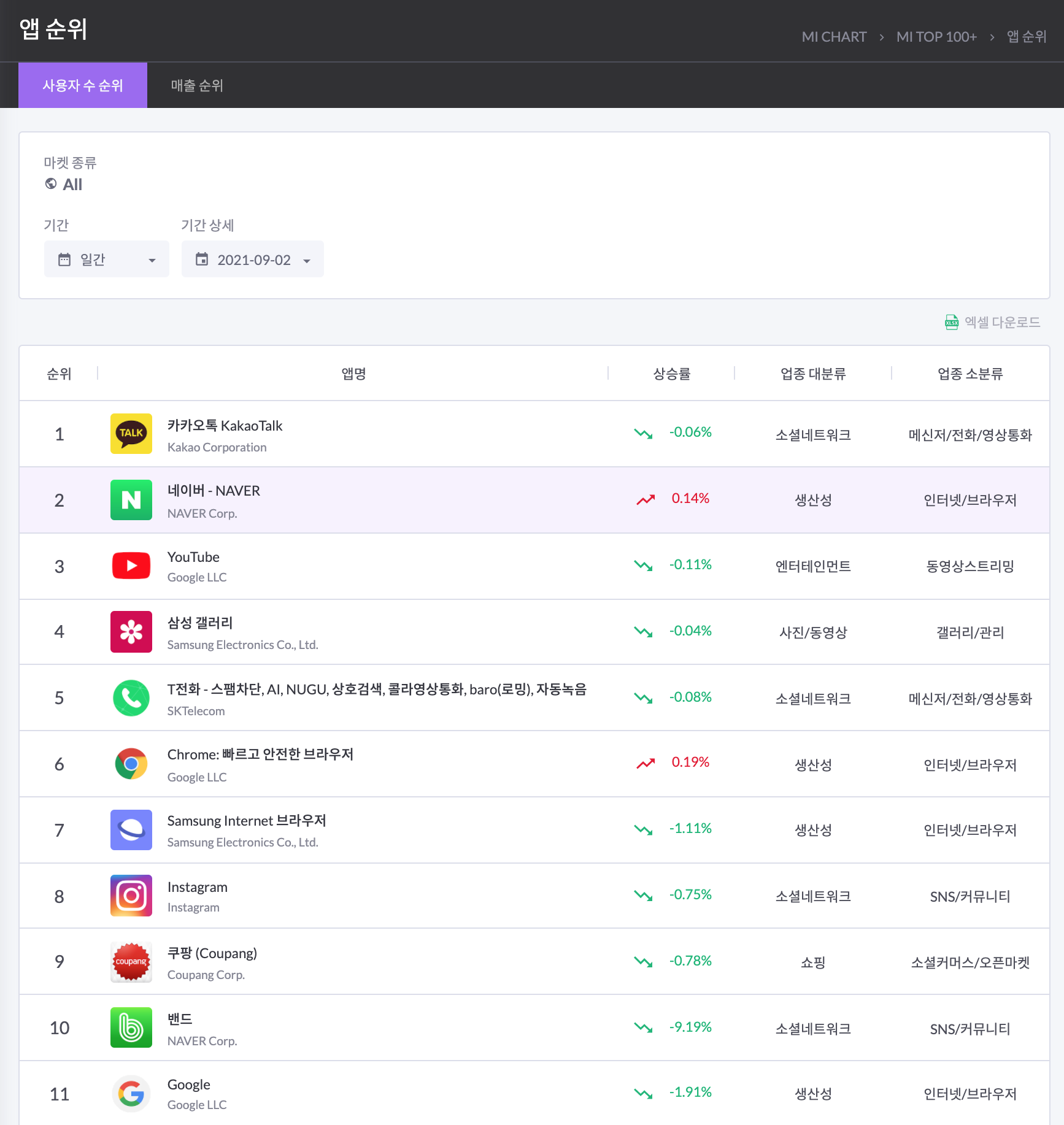Go to MI TOP 100+ breadcrumb
Screen dimensions: 1064x1125
pyautogui.click(x=936, y=37)
